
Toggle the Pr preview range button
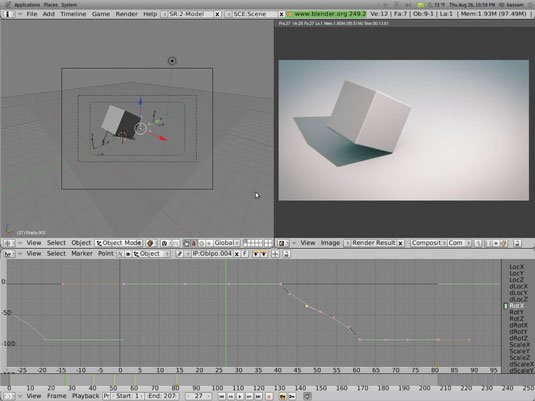click(x=106, y=396)
